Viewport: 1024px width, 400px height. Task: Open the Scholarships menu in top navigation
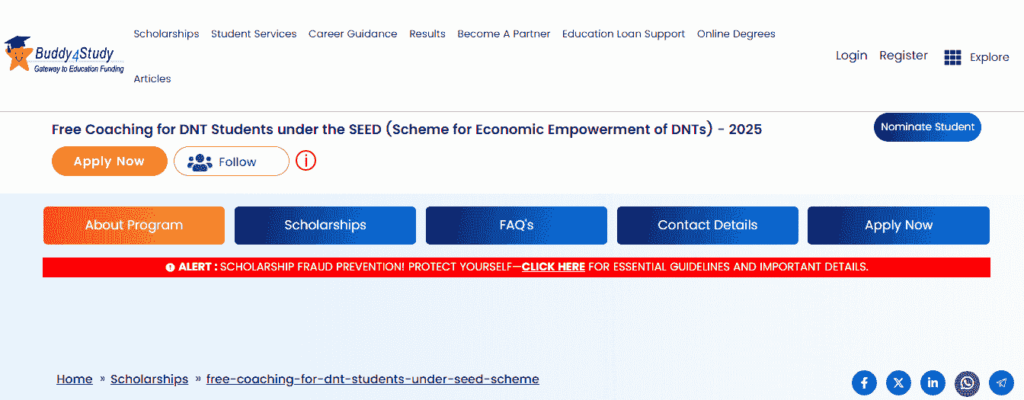pyautogui.click(x=166, y=34)
